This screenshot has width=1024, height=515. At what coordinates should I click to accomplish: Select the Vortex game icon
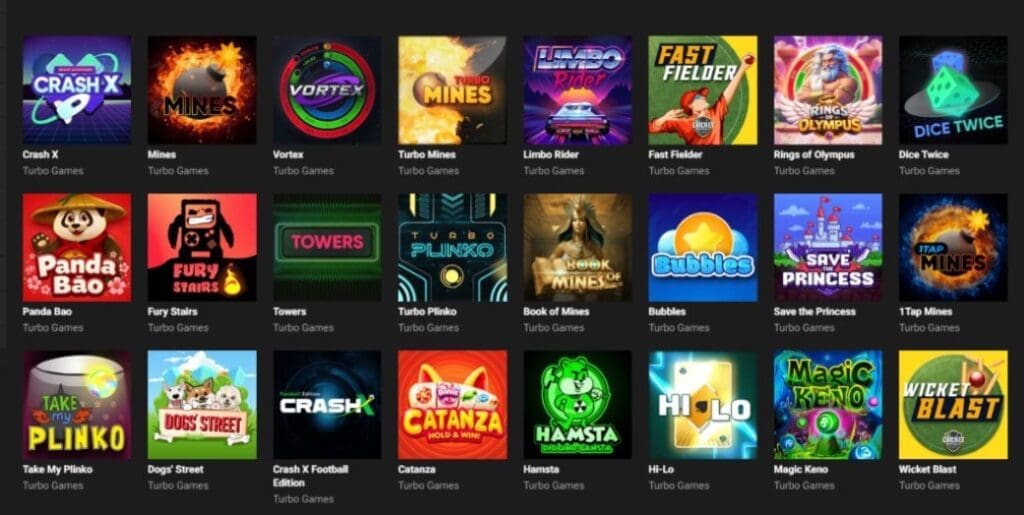327,90
